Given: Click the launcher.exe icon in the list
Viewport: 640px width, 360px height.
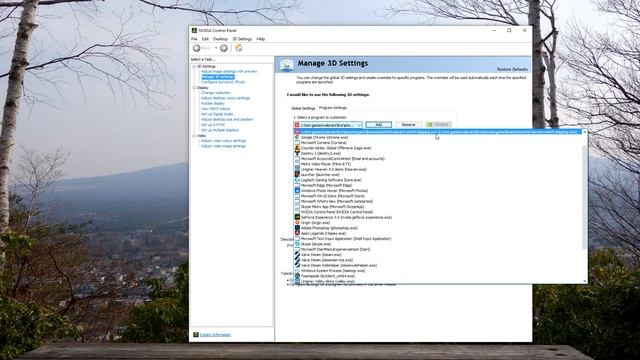Looking at the screenshot, I should pos(297,175).
